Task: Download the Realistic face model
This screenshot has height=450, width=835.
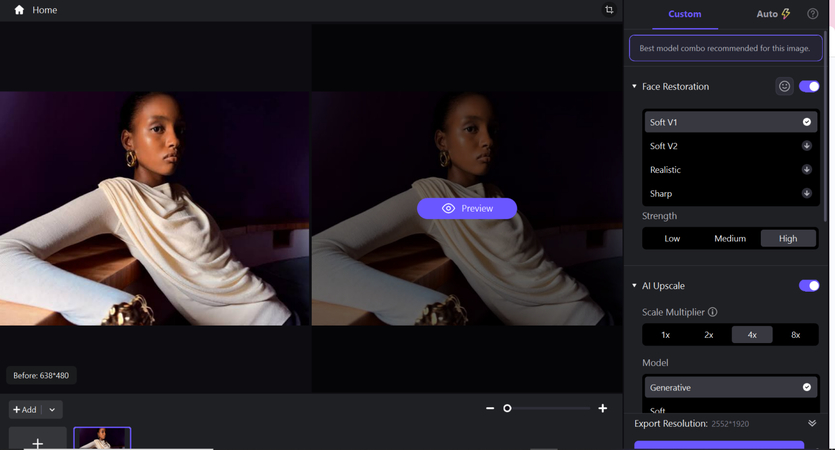Action: pyautogui.click(x=807, y=170)
